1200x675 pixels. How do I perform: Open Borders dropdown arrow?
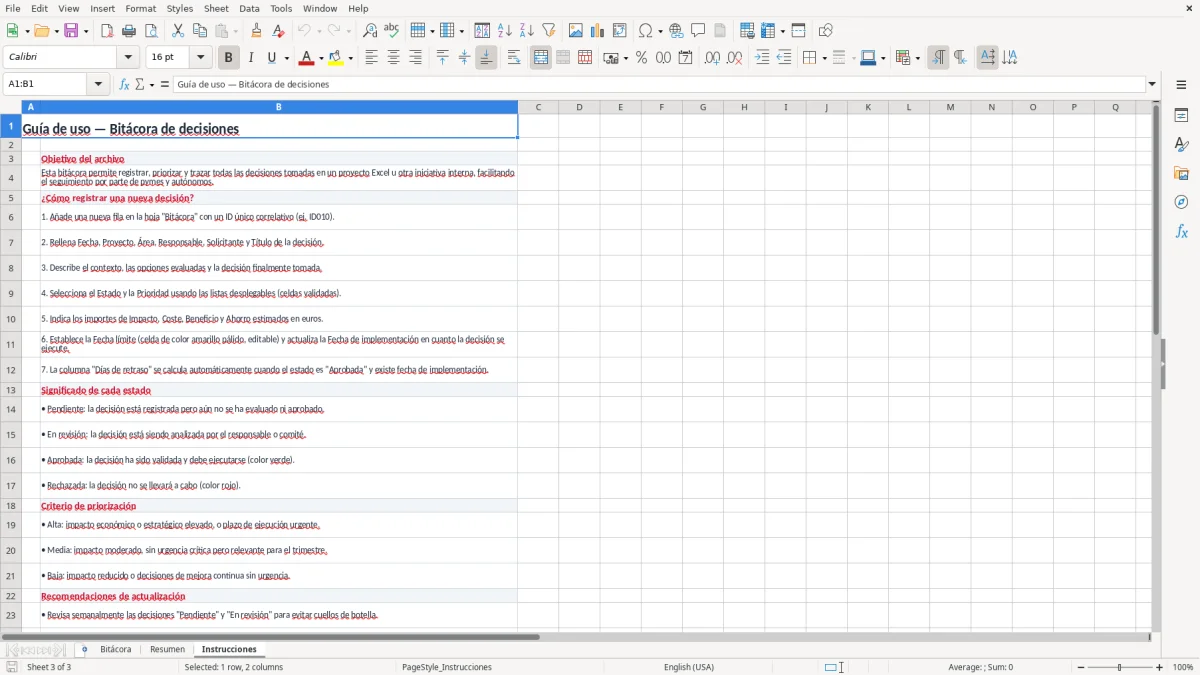click(824, 58)
